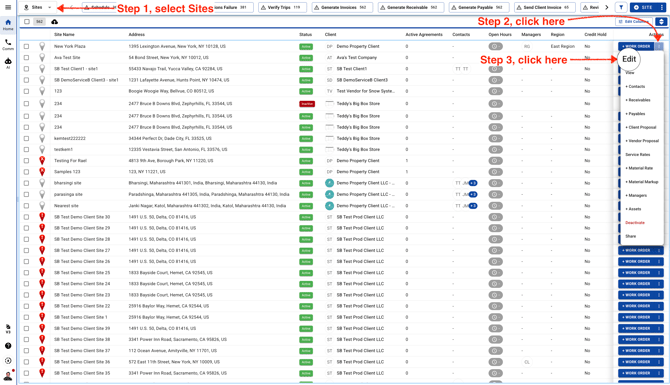Open Open Hours dropdown for Nearest site
This screenshot has height=385, width=670.
point(495,206)
